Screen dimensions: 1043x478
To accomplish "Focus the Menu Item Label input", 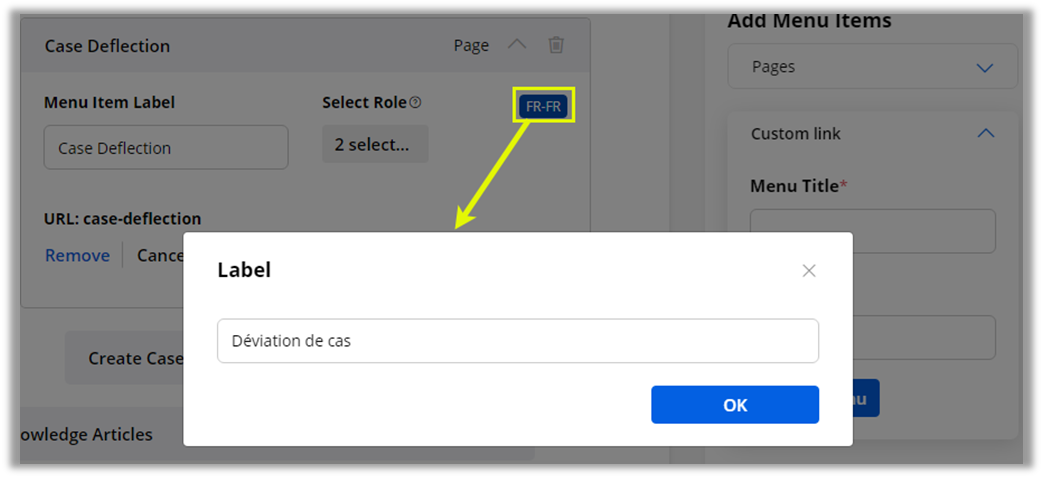I will pyautogui.click(x=166, y=147).
